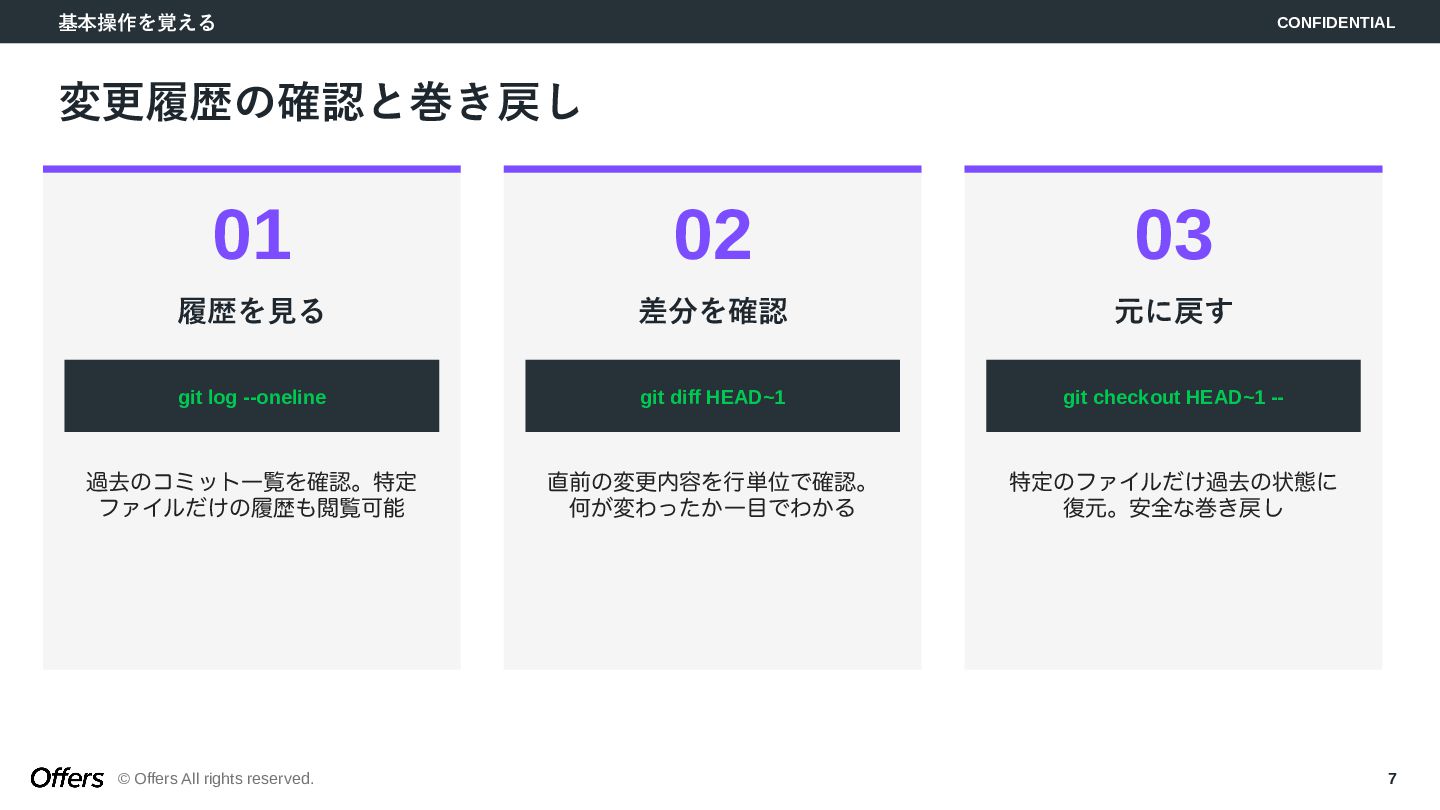Click the Offers All rights reserved copyright text
The height and width of the screenshot is (810, 1440).
click(216, 778)
